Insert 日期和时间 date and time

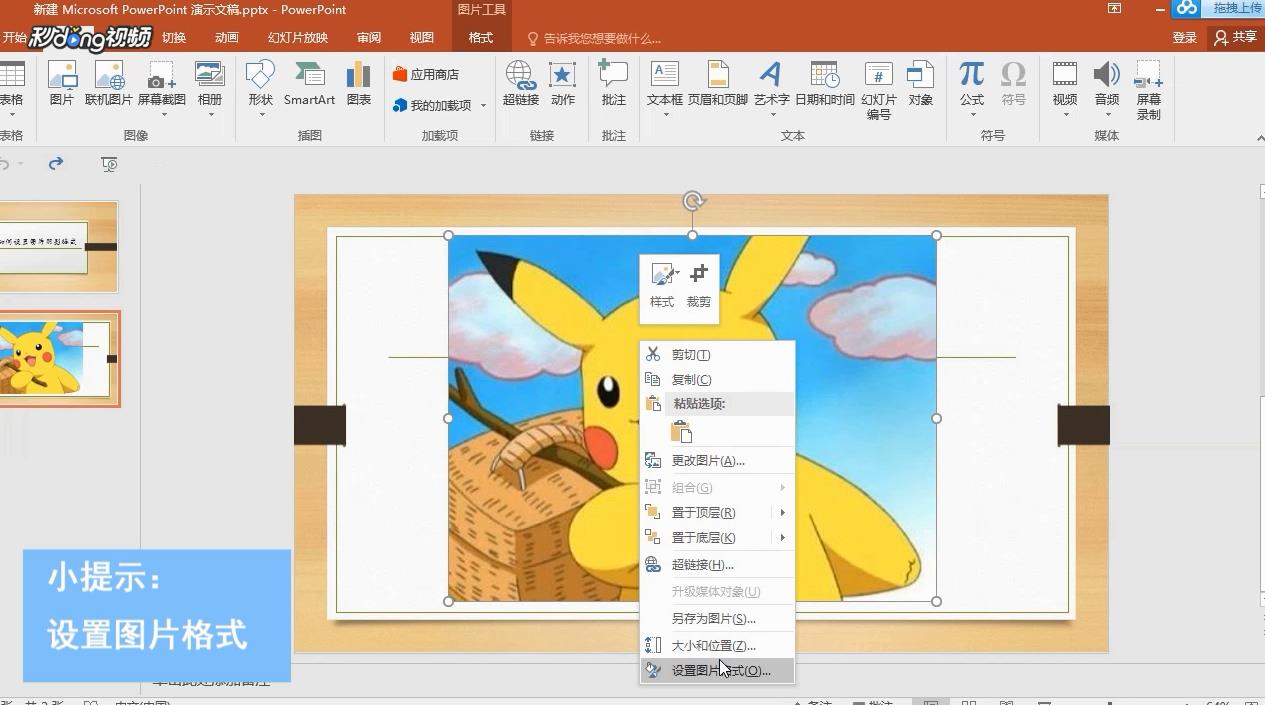(825, 84)
